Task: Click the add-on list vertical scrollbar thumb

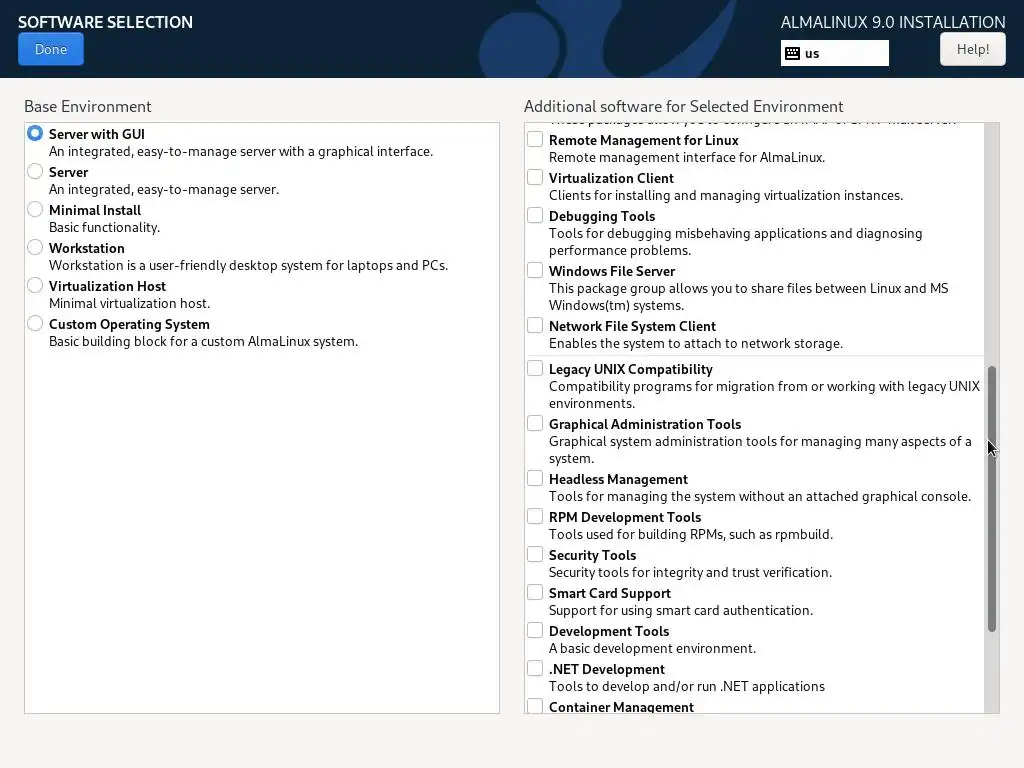Action: (991, 499)
